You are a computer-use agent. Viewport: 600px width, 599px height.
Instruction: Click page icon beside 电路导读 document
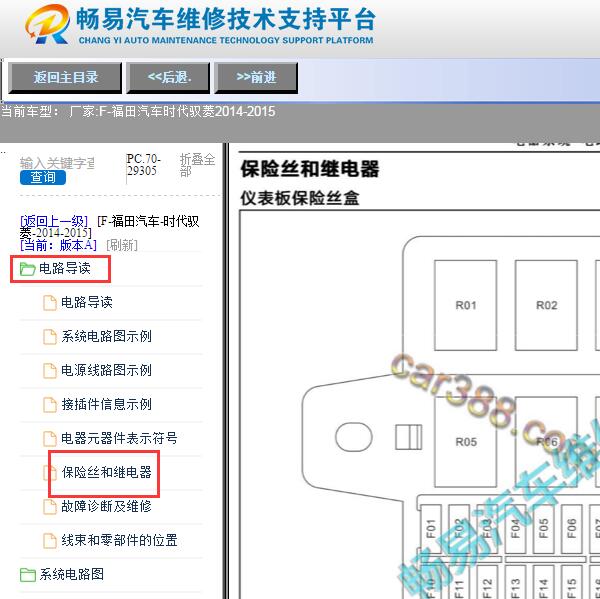click(50, 303)
